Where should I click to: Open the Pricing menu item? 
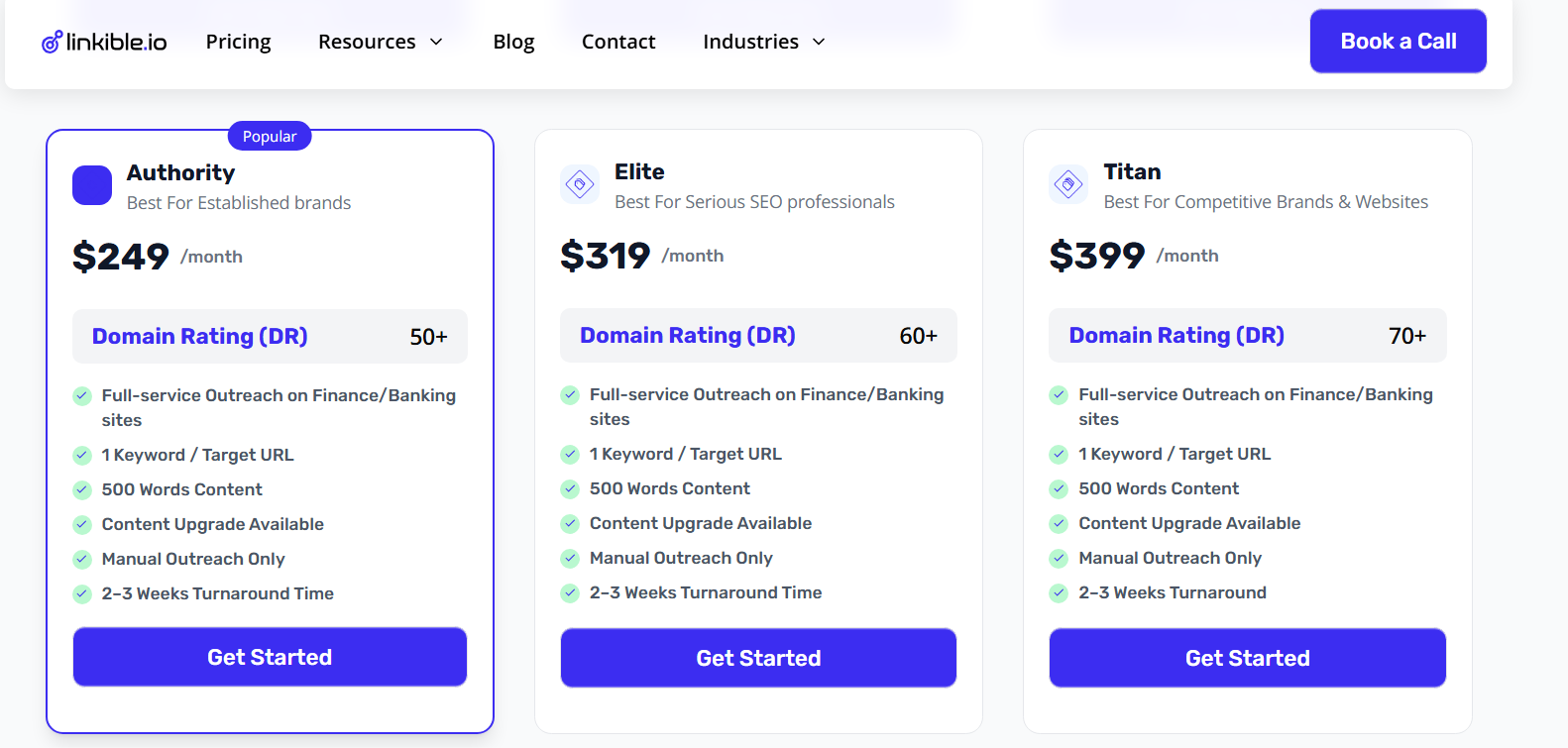pyautogui.click(x=238, y=42)
